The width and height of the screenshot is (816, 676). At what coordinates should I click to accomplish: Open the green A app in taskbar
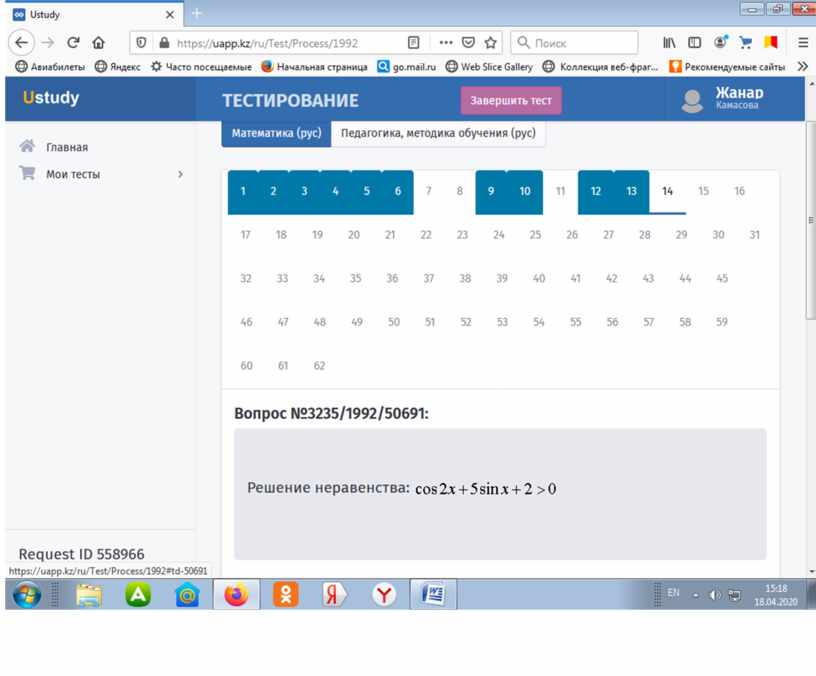[138, 594]
